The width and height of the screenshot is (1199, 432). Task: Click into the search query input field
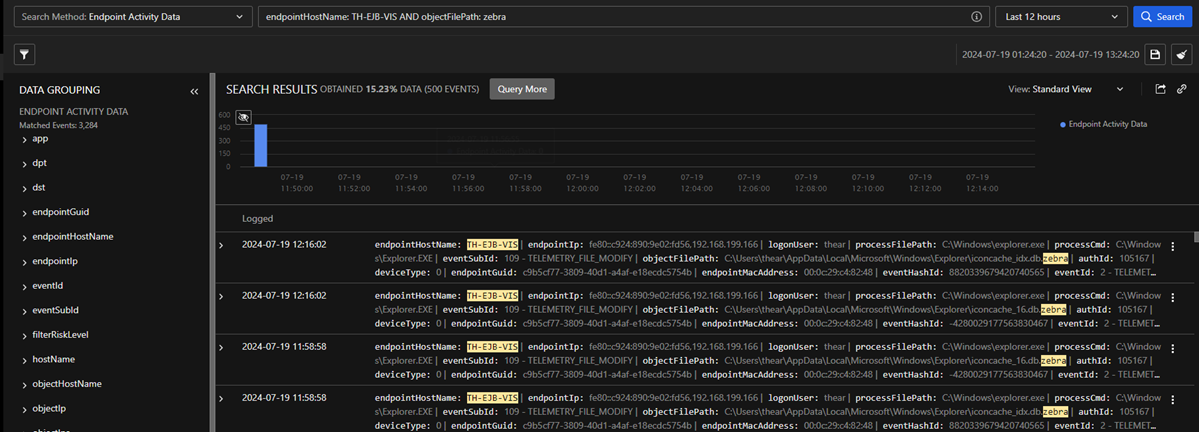tap(610, 17)
